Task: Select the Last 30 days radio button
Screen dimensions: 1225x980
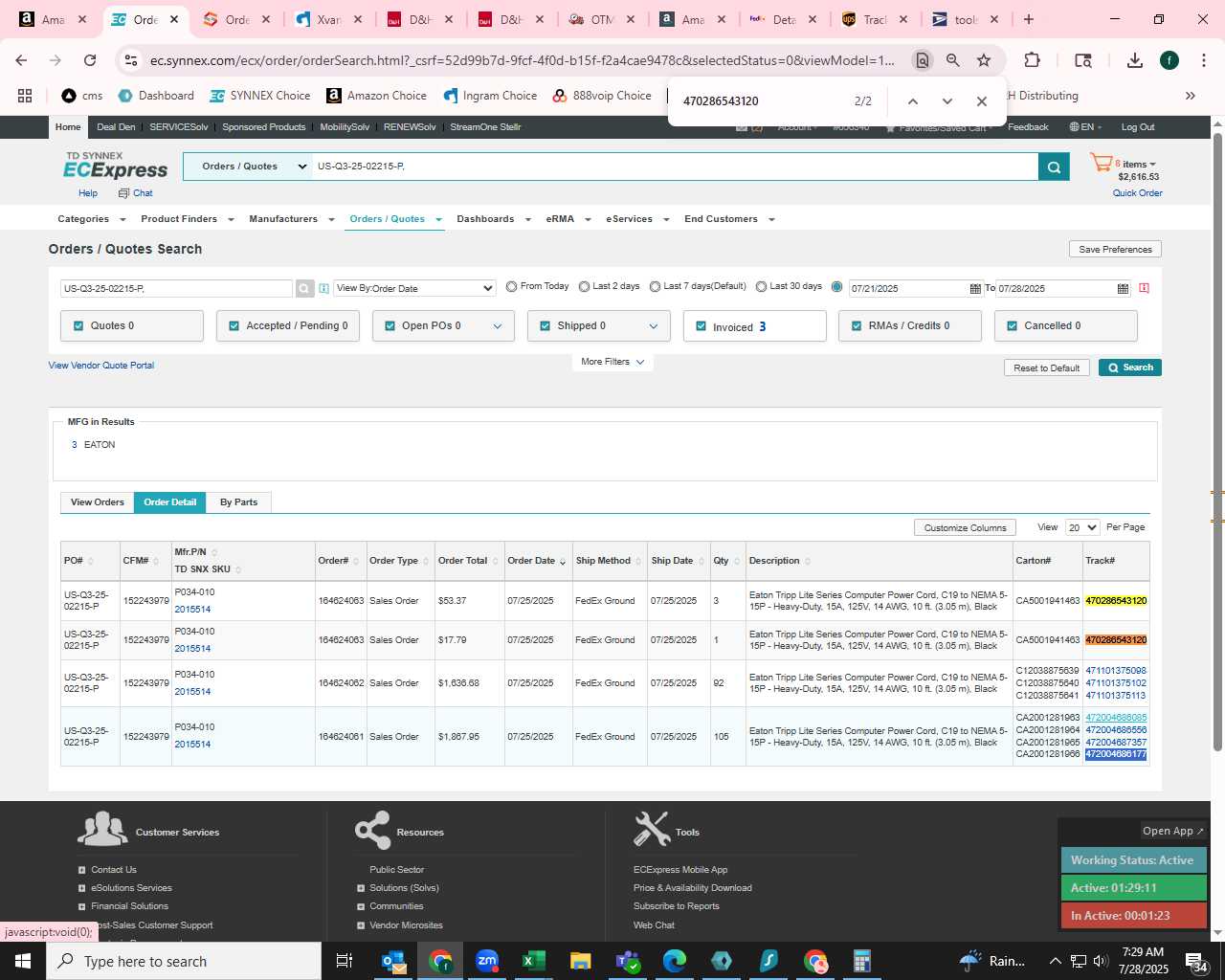Action: tap(761, 286)
